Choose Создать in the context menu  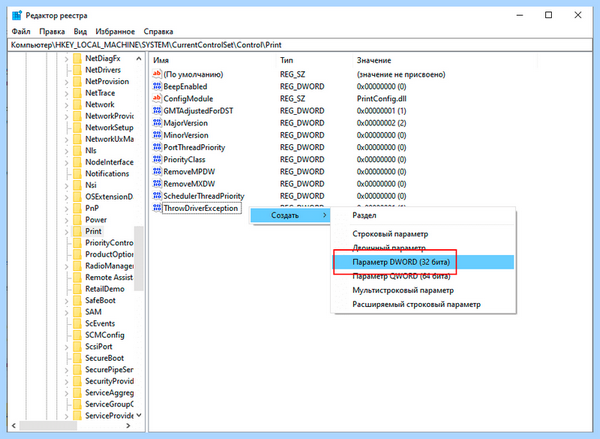click(290, 215)
